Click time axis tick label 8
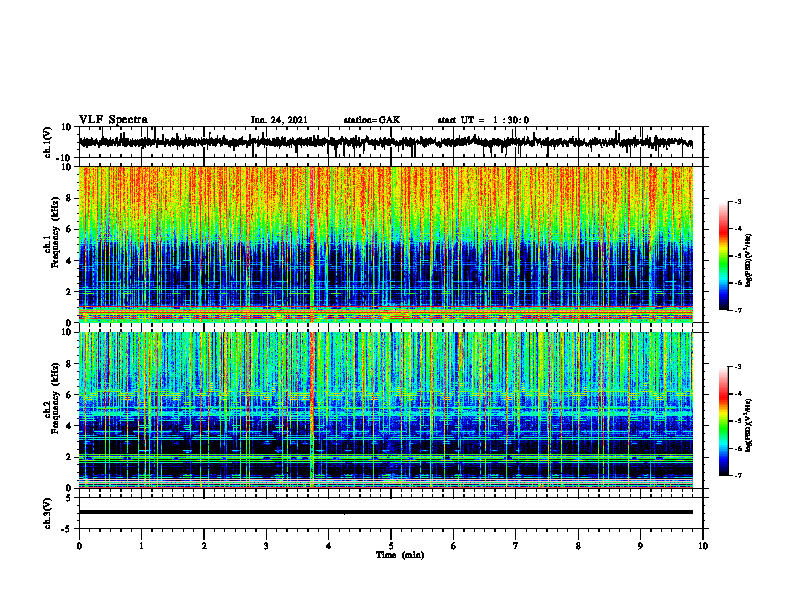Viewport: 792px width, 612px height. (578, 546)
